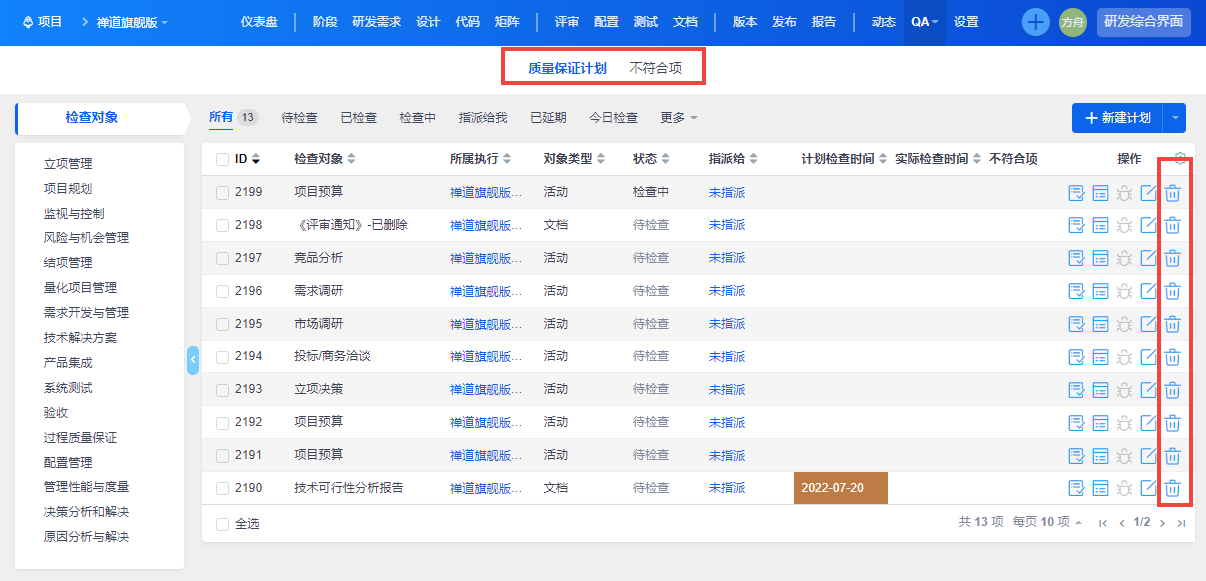
Task: Open table column settings gear icon
Action: (1181, 158)
